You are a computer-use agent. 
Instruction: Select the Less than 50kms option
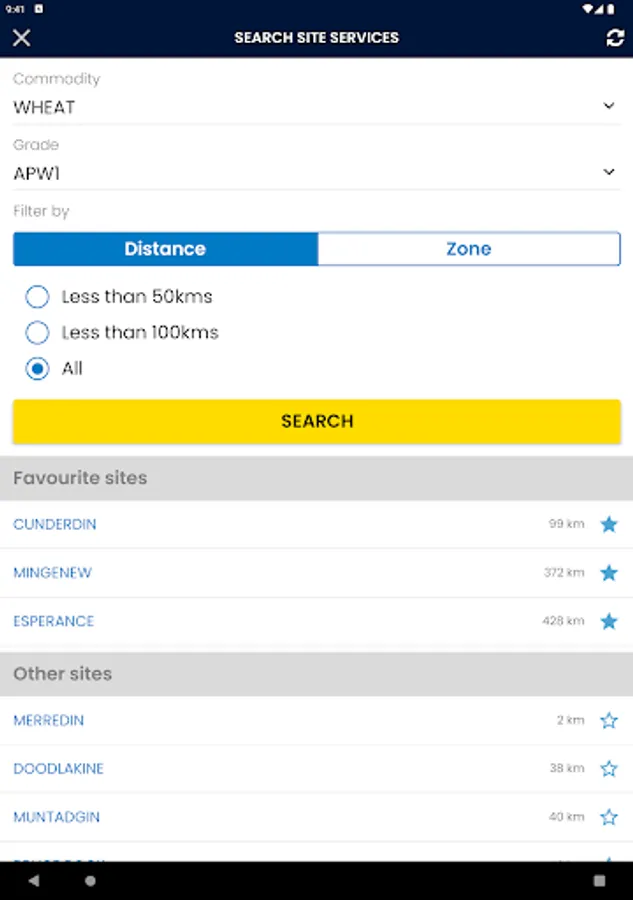pyautogui.click(x=37, y=296)
